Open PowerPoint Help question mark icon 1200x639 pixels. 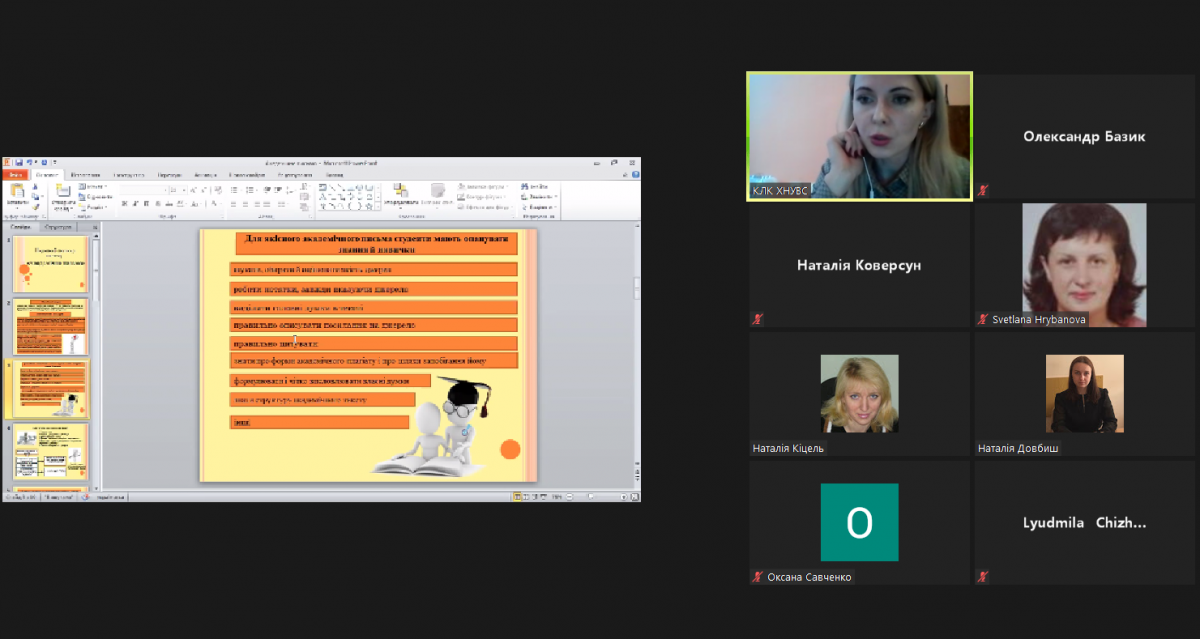click(635, 174)
